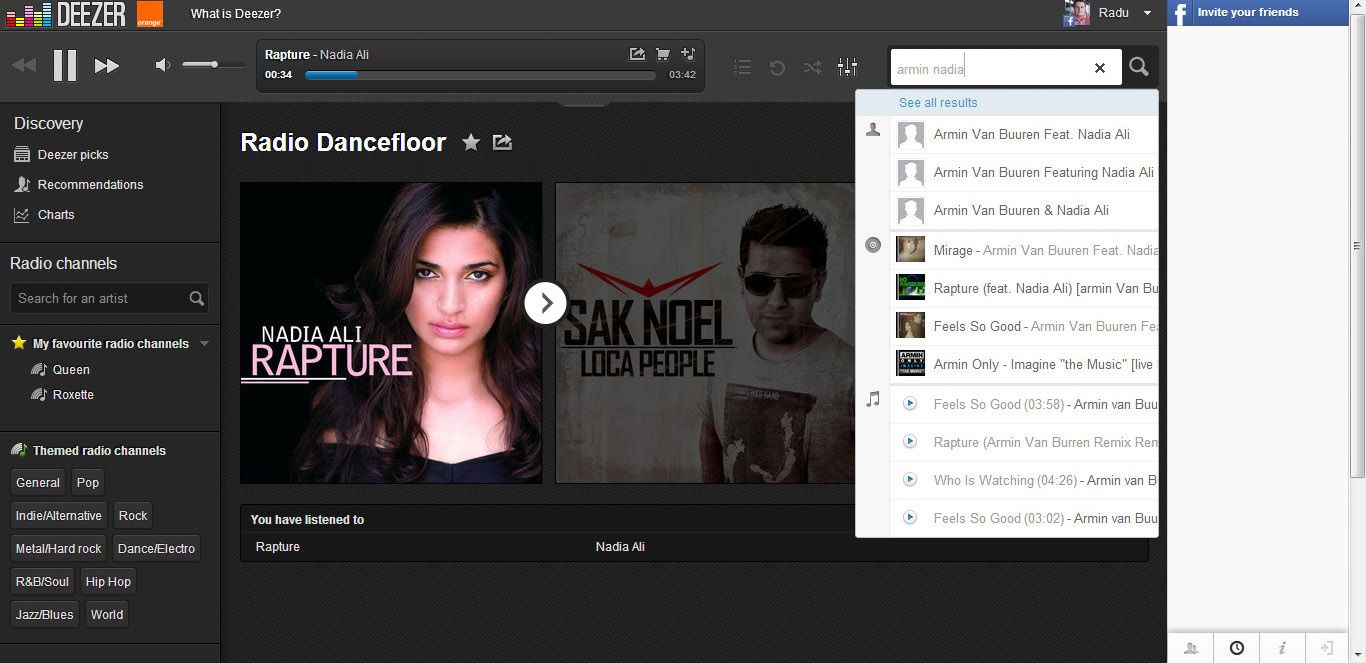Mute the player volume speaker icon

162,66
